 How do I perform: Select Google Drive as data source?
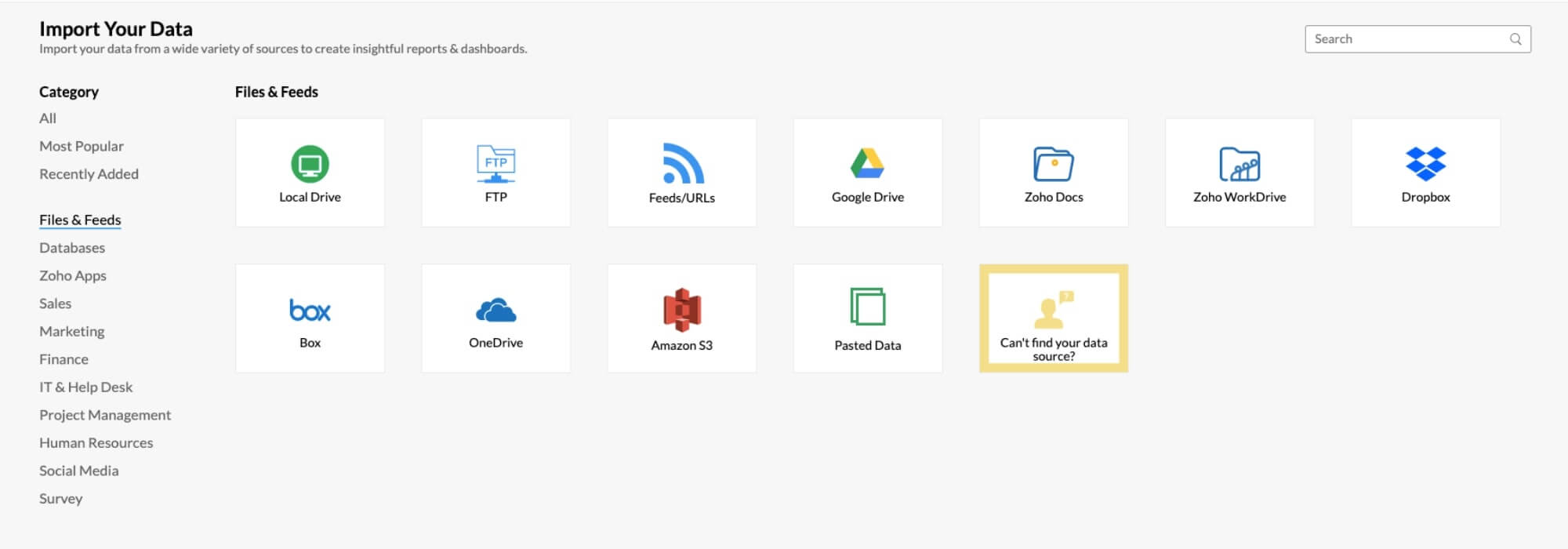867,165
